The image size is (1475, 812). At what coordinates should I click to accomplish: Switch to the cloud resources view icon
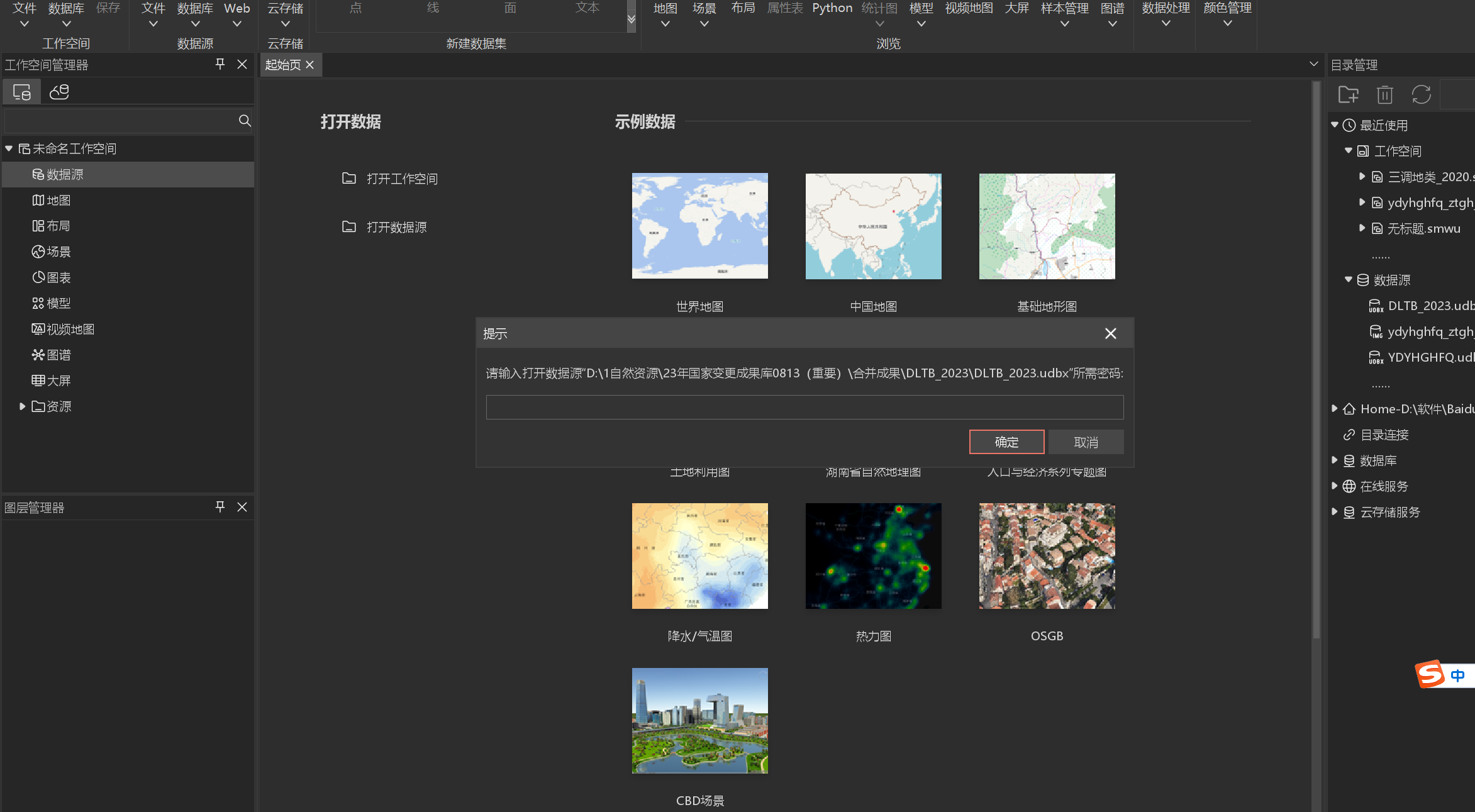point(59,92)
